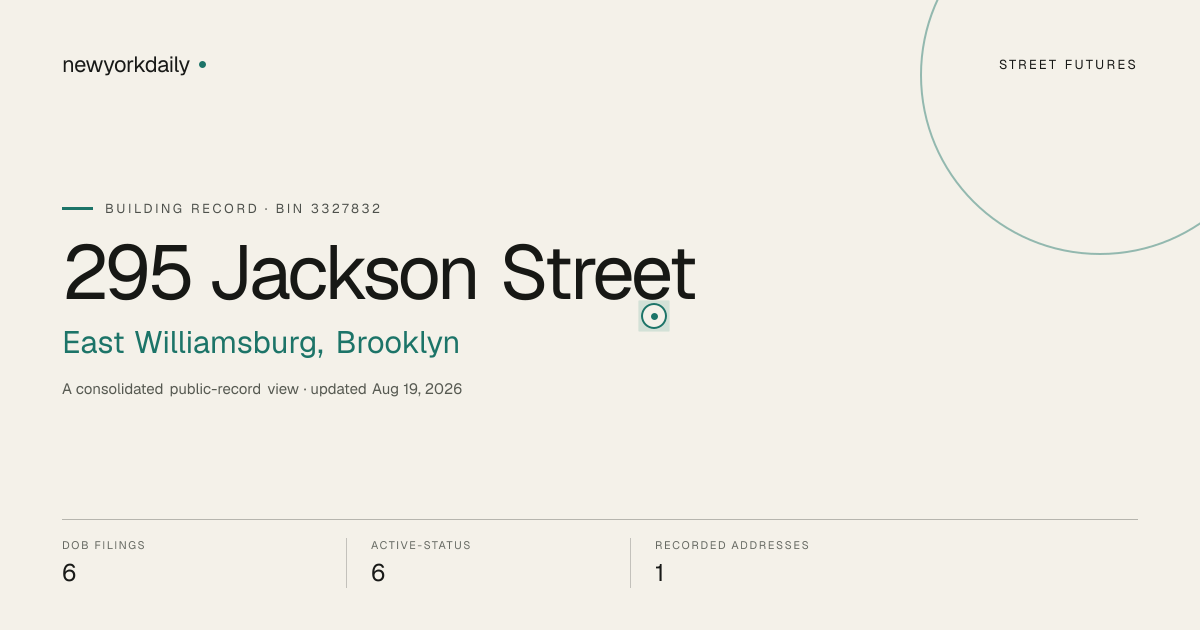Open the STREET FUTURES link
This screenshot has width=1200, height=630.
1068,65
